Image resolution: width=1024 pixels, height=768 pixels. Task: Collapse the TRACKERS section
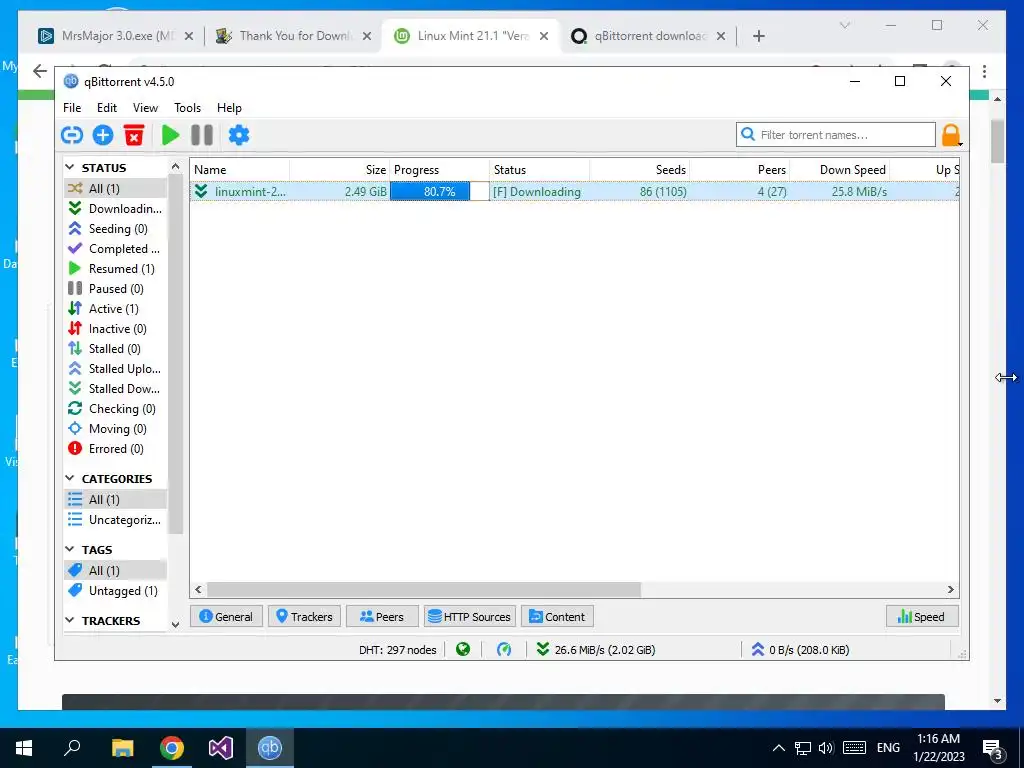coord(70,620)
